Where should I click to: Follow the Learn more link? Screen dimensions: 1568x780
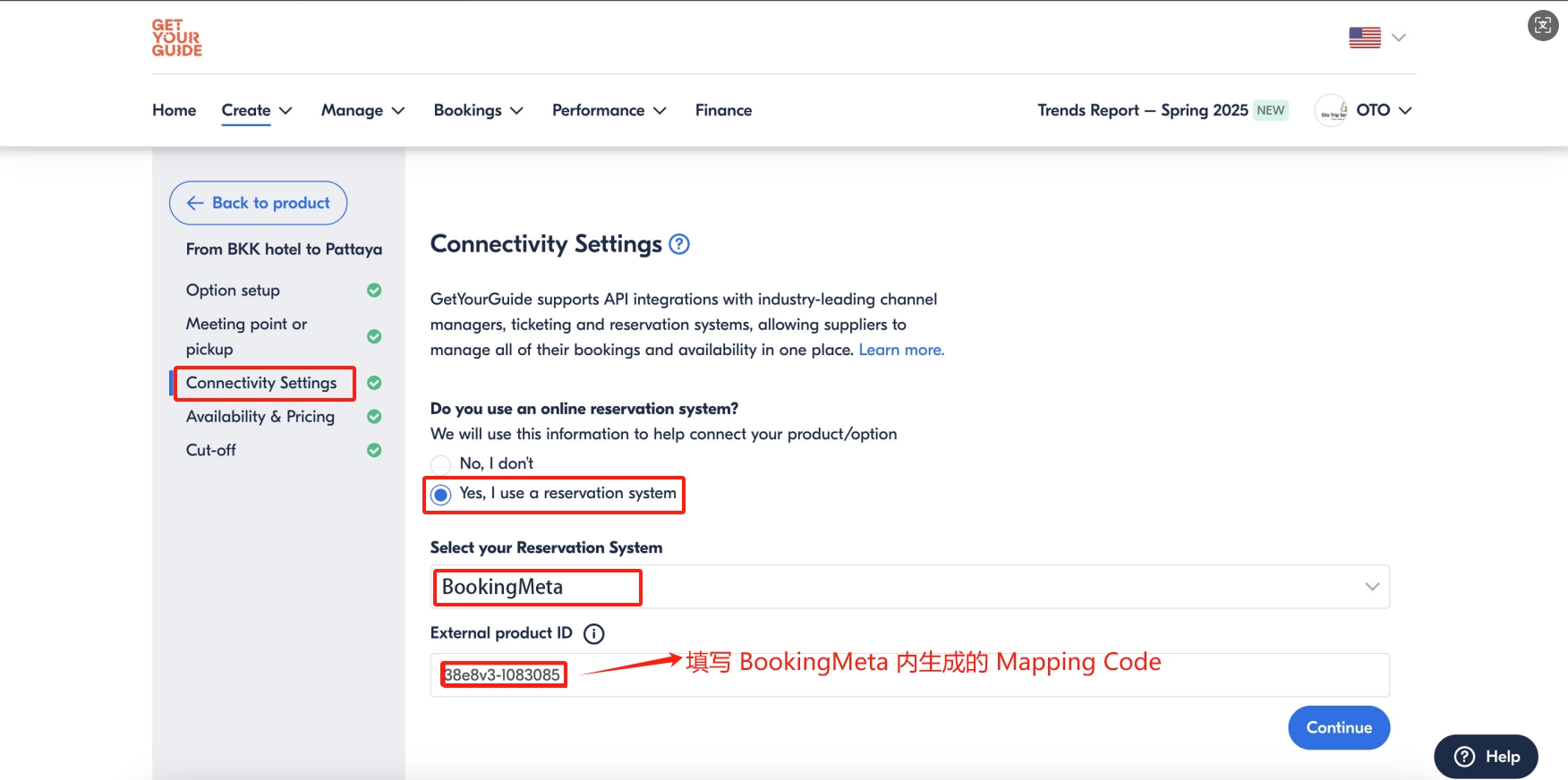click(x=900, y=350)
